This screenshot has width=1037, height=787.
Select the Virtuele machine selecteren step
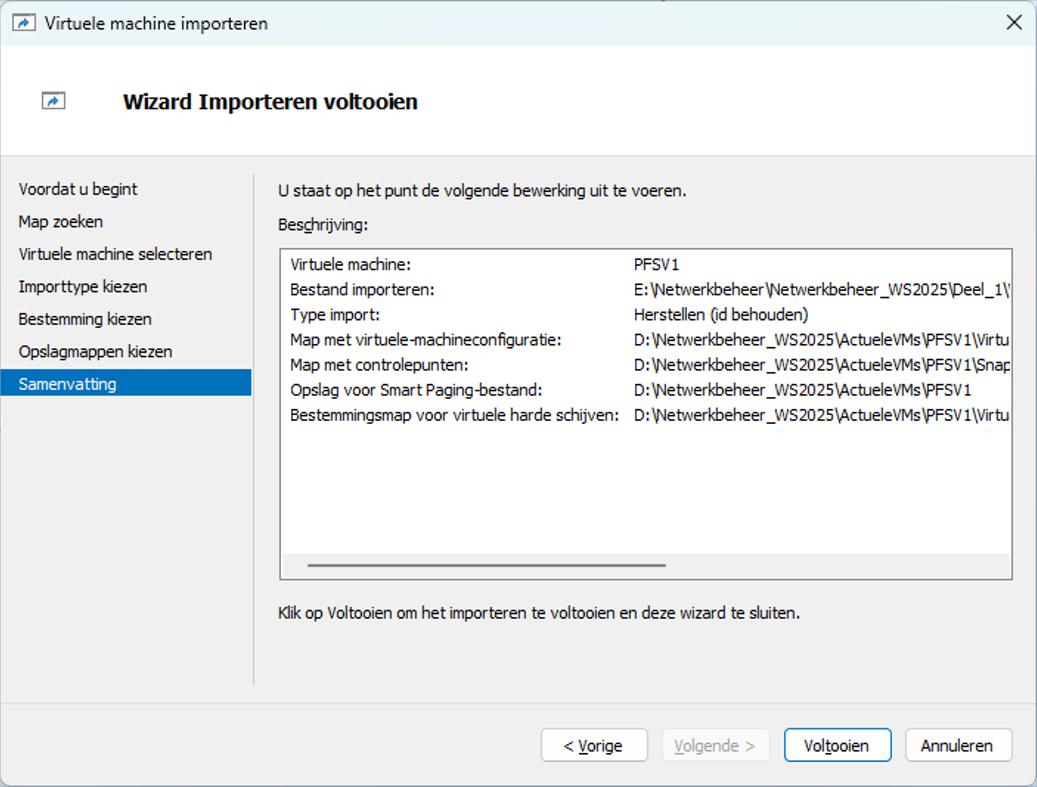pos(115,254)
